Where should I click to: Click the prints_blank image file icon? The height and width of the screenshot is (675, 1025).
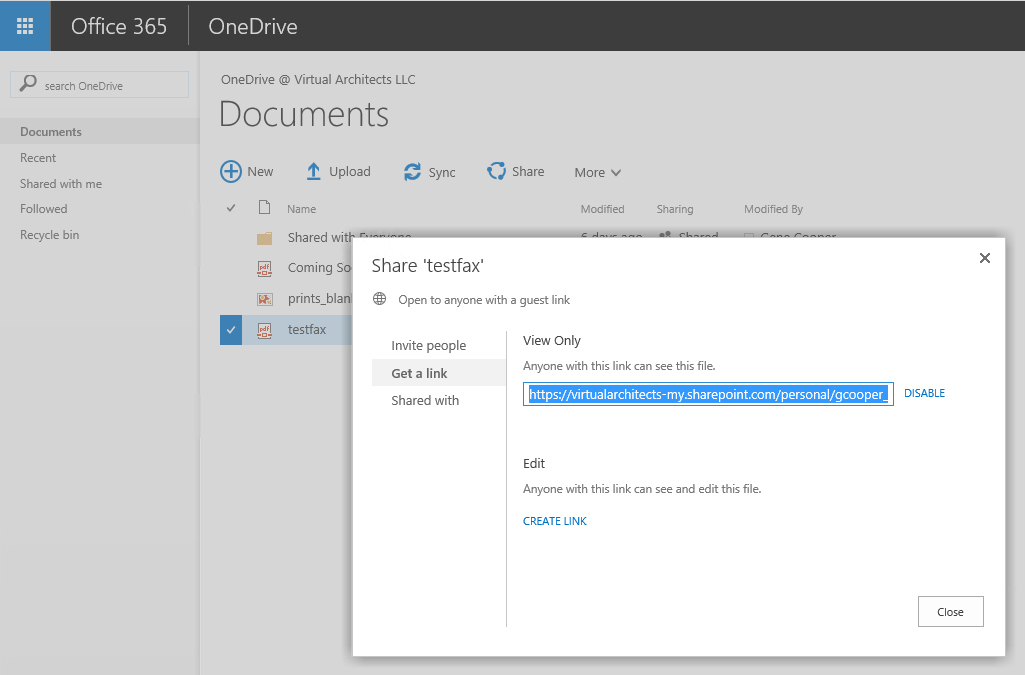pyautogui.click(x=264, y=299)
